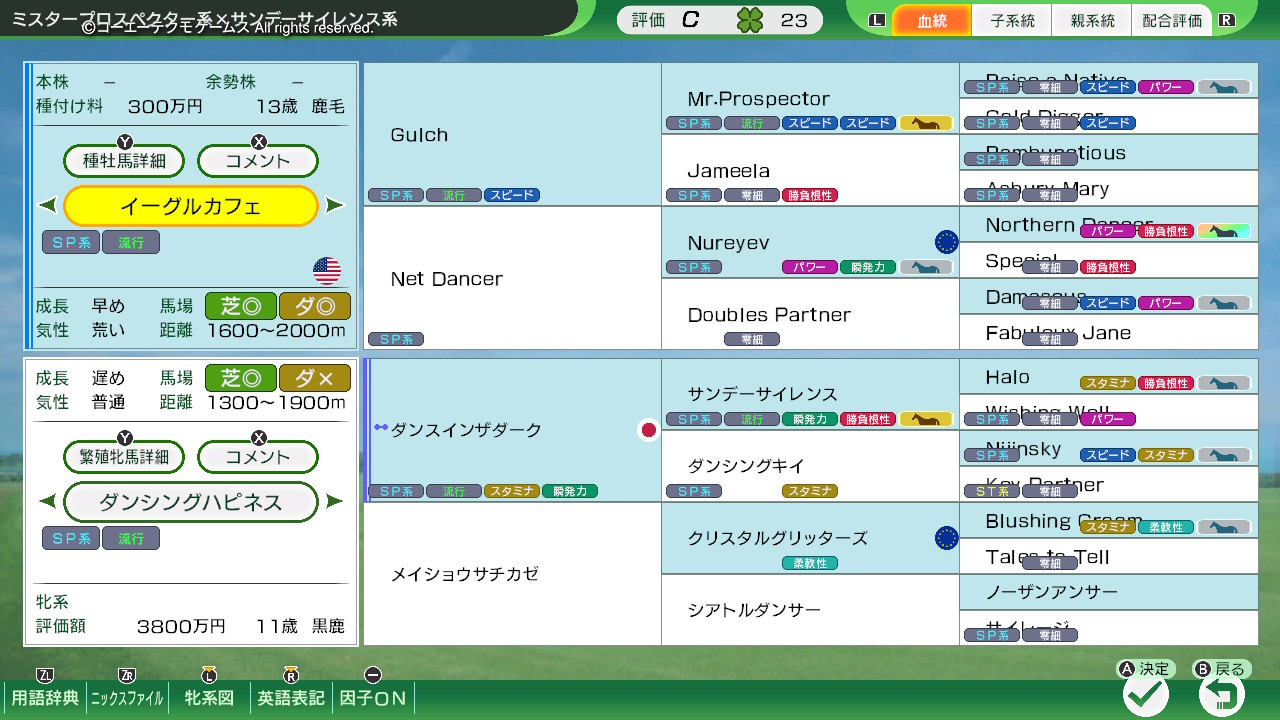Switch to the 配合評価 tab
Screen dimensions: 1280x720
click(1172, 20)
